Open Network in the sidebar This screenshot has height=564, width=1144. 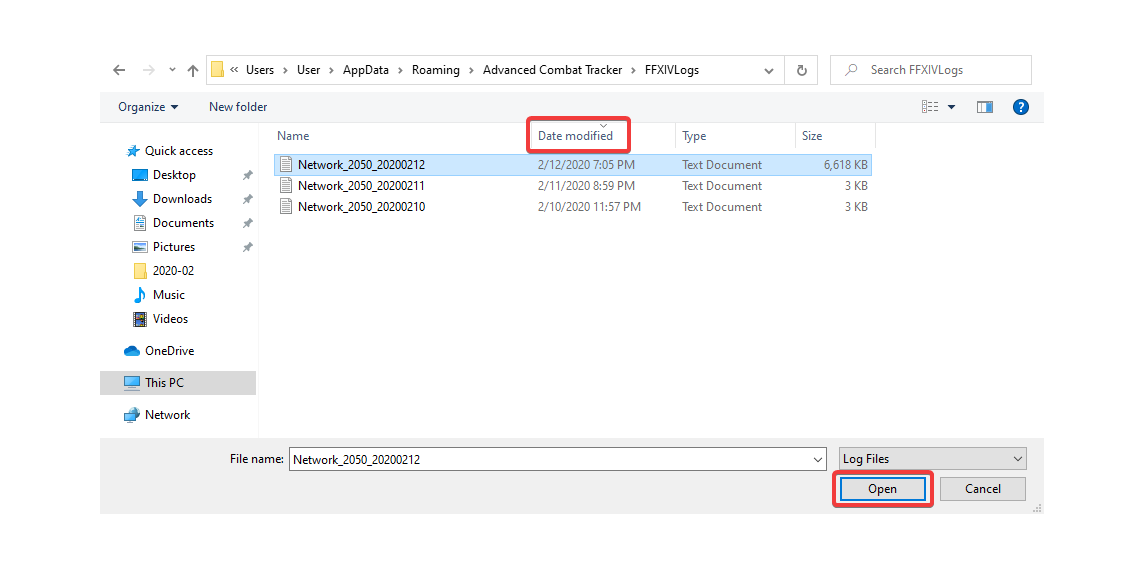pos(158,415)
